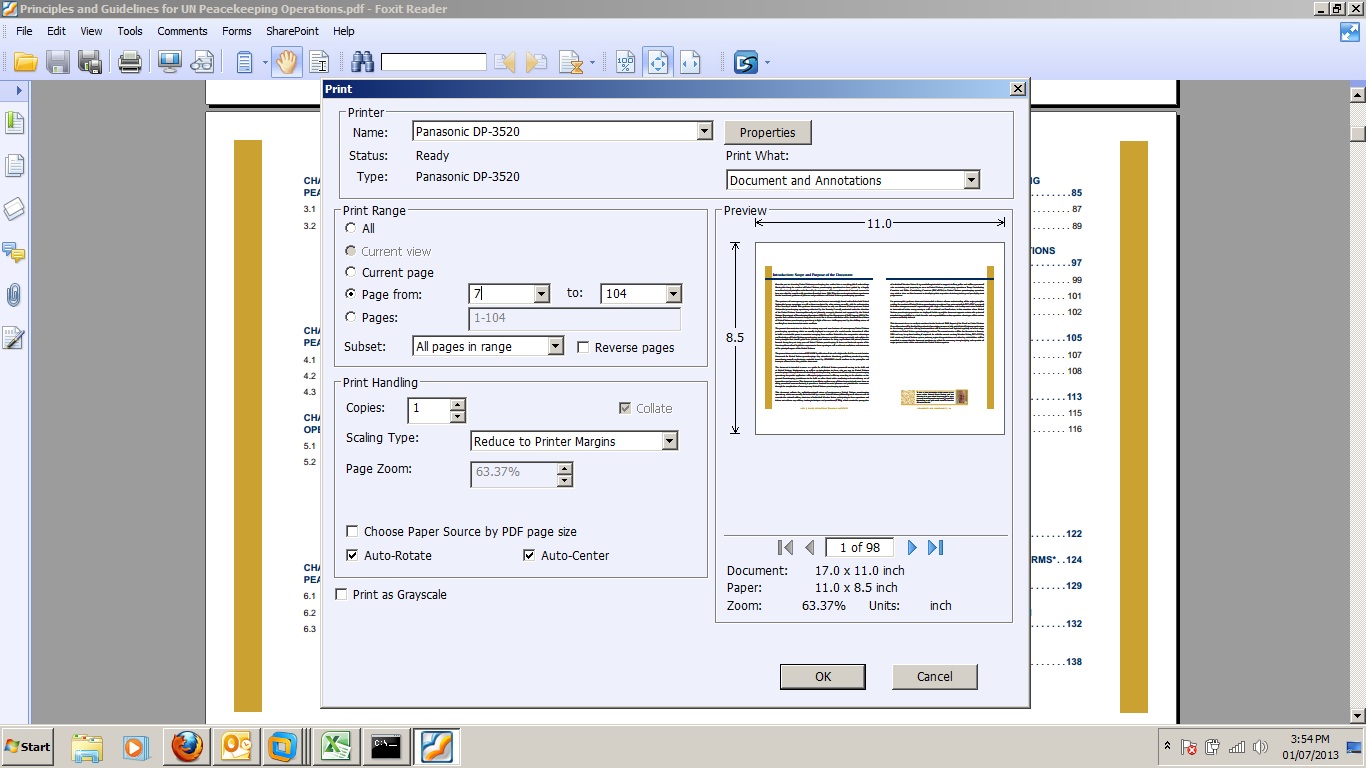Switch to Full Screen mode icon
Screen dimensions: 1366x768
point(169,61)
